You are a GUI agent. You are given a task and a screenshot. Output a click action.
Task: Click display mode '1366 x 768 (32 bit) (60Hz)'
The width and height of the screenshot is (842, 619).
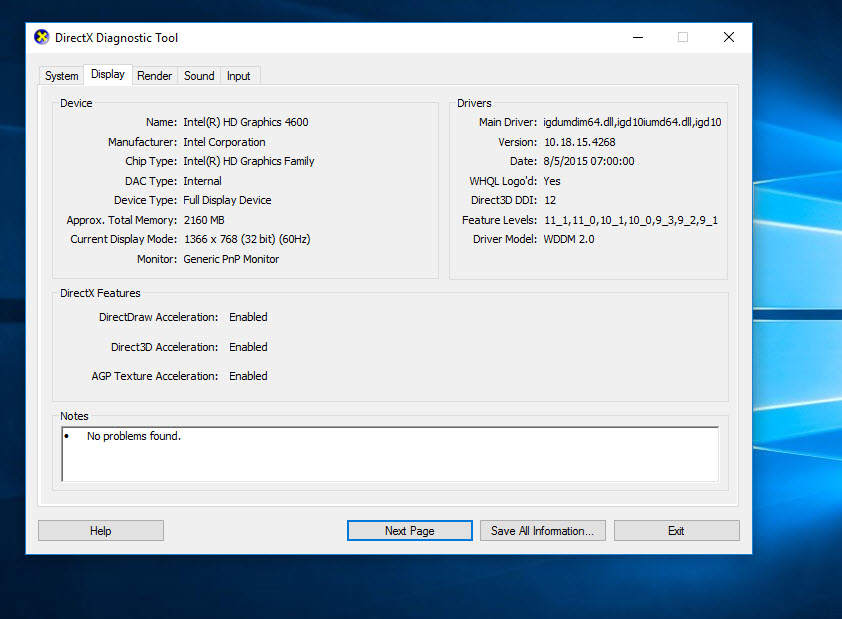[247, 239]
